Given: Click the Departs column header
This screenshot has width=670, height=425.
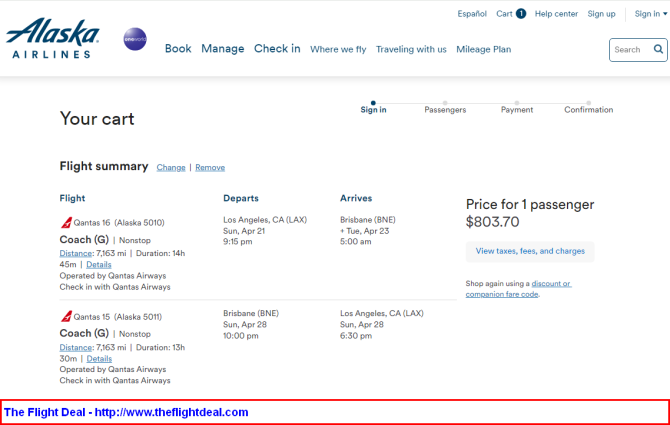Looking at the screenshot, I should pos(241,198).
